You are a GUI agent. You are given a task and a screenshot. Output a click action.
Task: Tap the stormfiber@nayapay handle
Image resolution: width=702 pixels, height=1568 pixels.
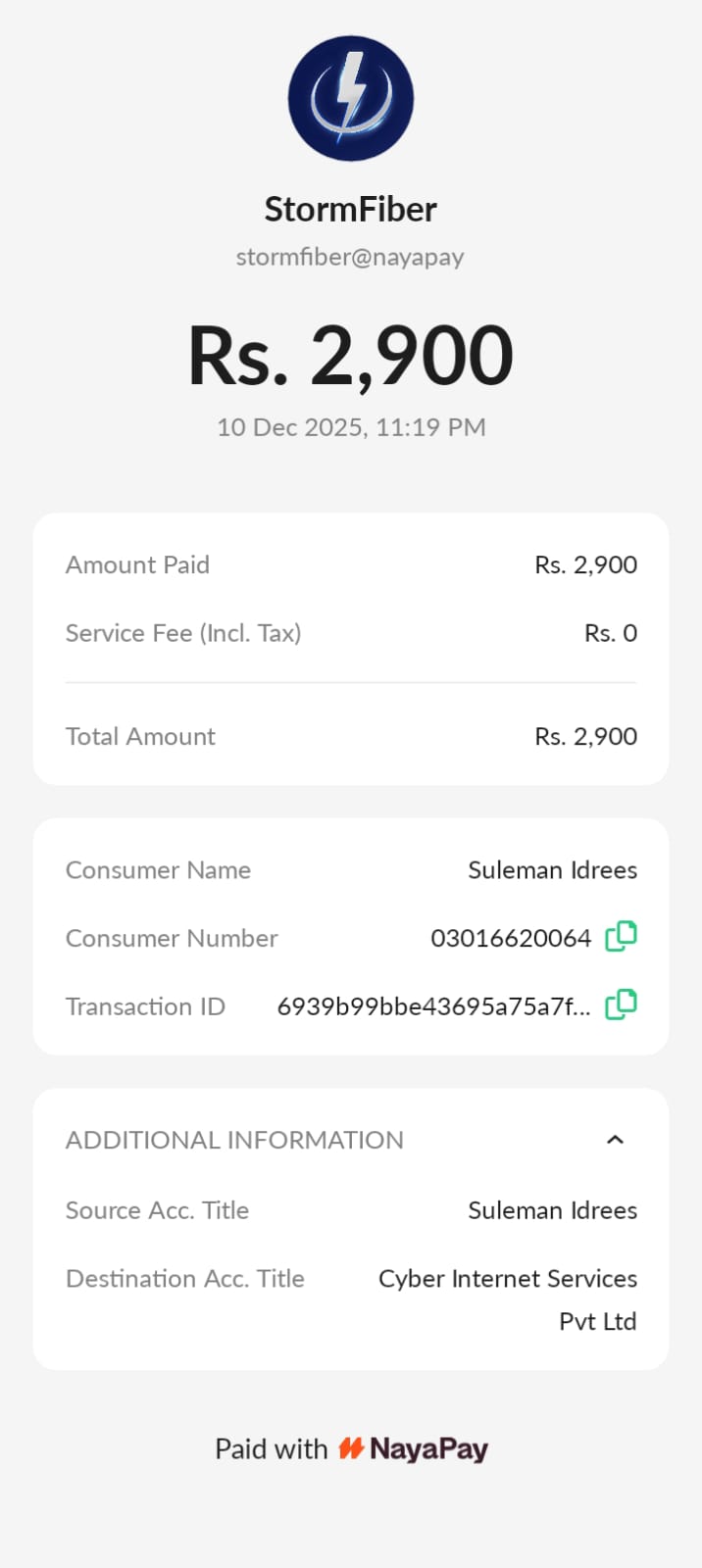pyautogui.click(x=350, y=257)
